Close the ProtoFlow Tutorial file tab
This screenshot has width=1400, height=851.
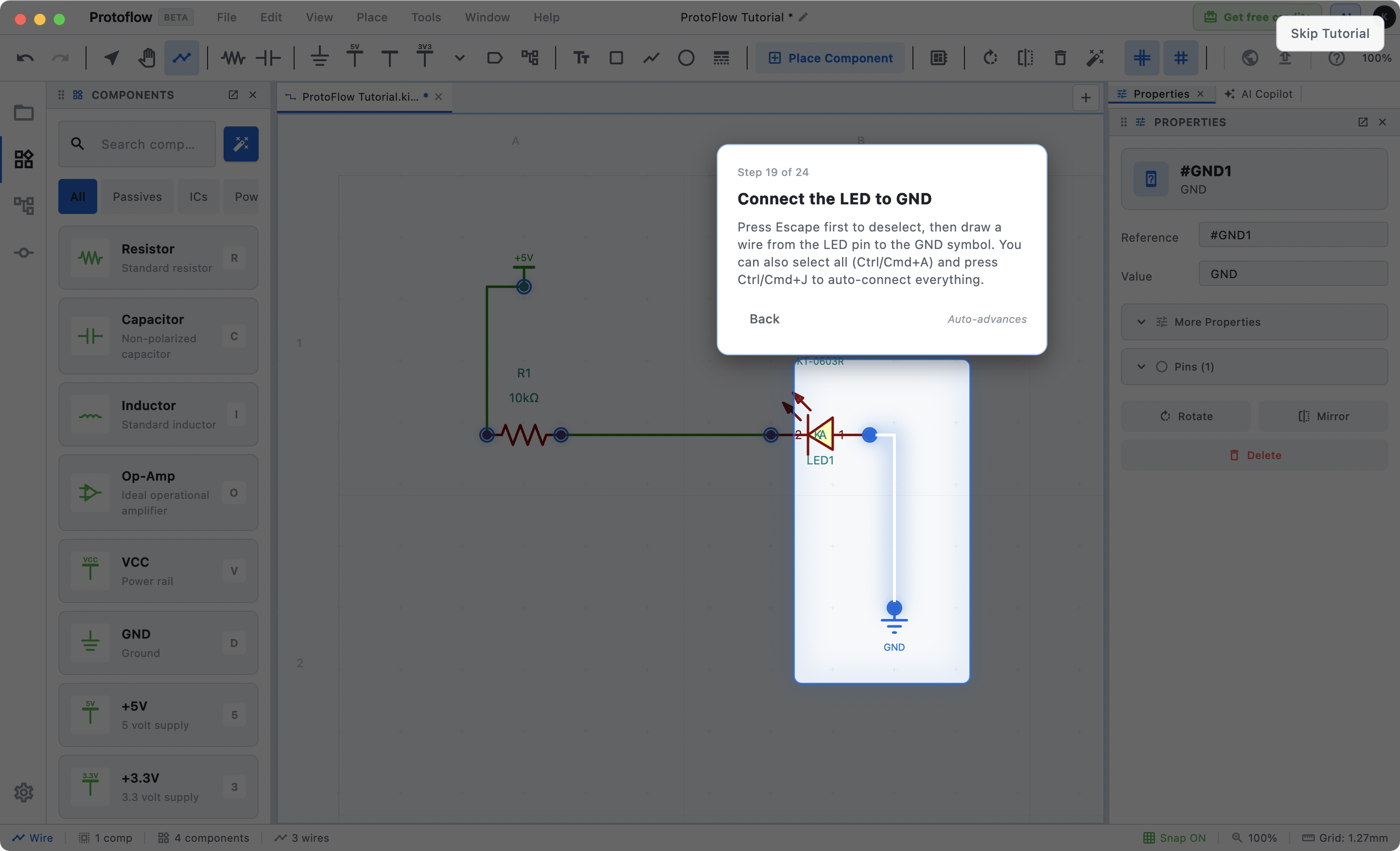click(438, 97)
